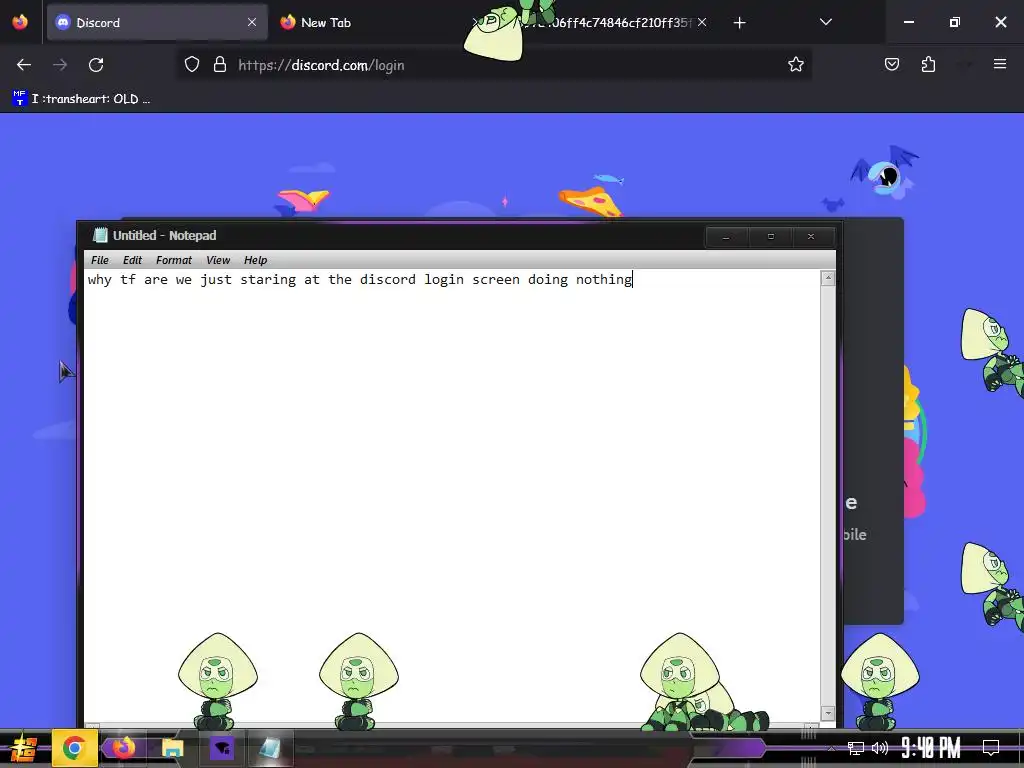
Task: Open Notepad Help menu
Action: [255, 260]
